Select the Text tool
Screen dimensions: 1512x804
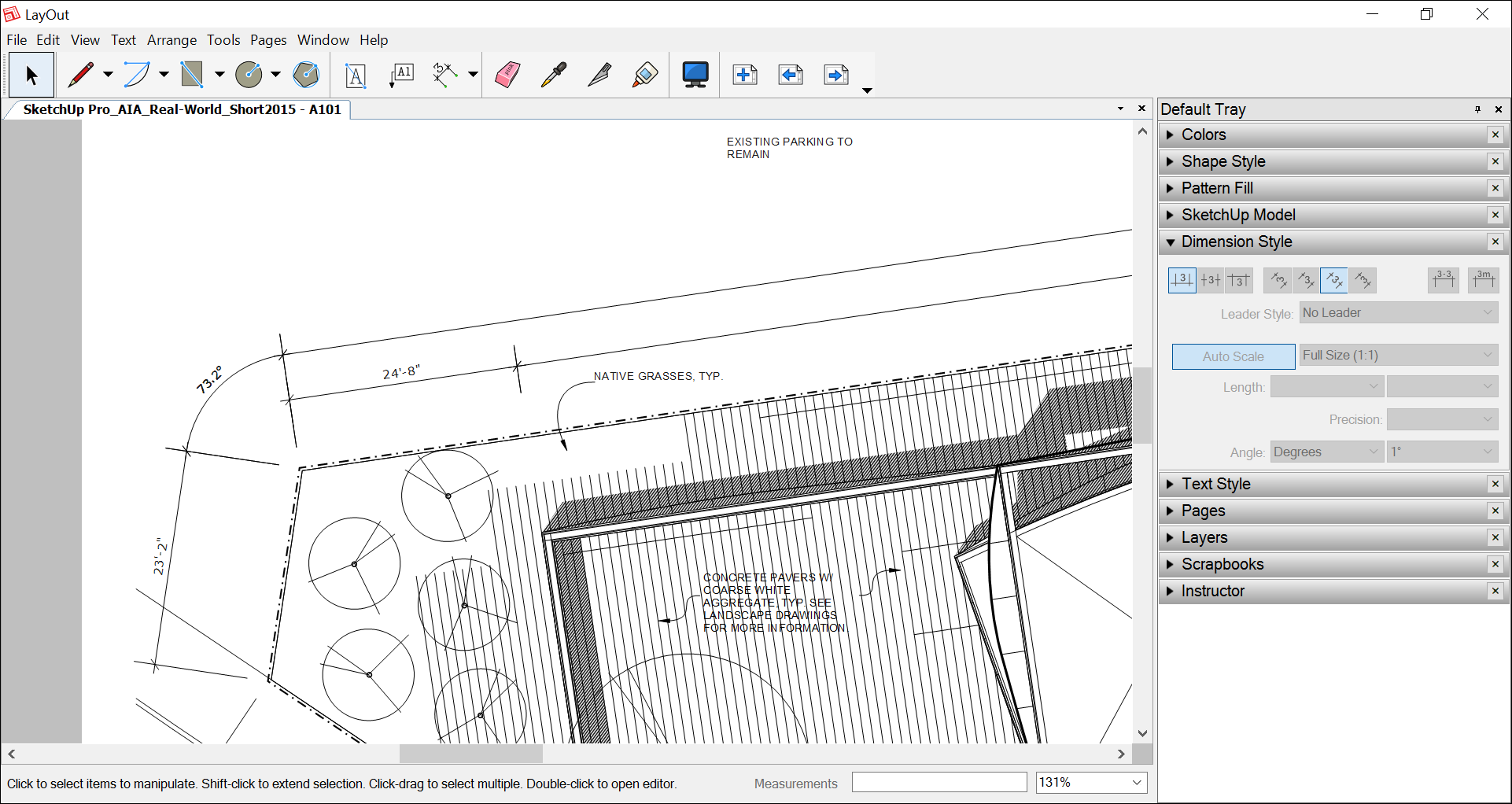(x=355, y=75)
